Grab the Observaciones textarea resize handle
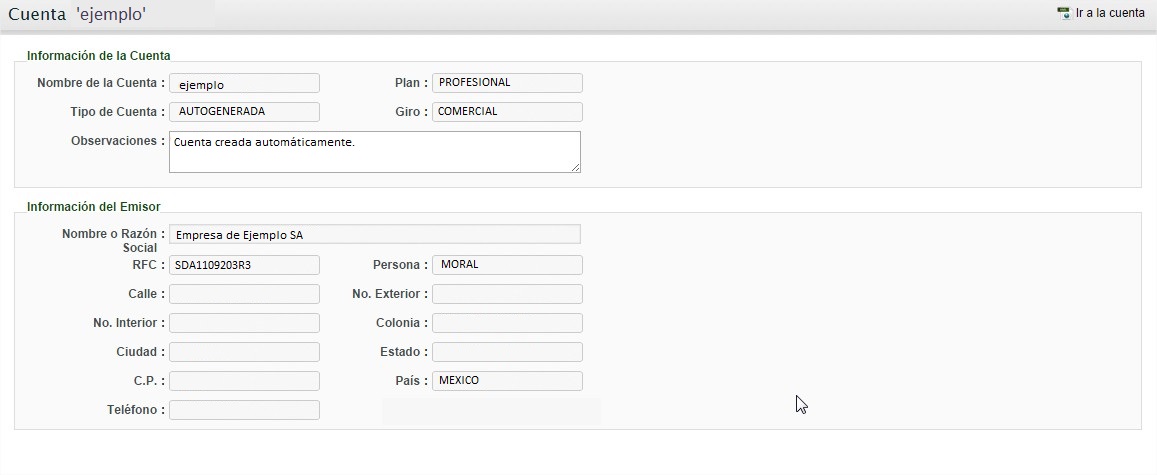Screen dimensions: 1157x475 click(x=576, y=168)
